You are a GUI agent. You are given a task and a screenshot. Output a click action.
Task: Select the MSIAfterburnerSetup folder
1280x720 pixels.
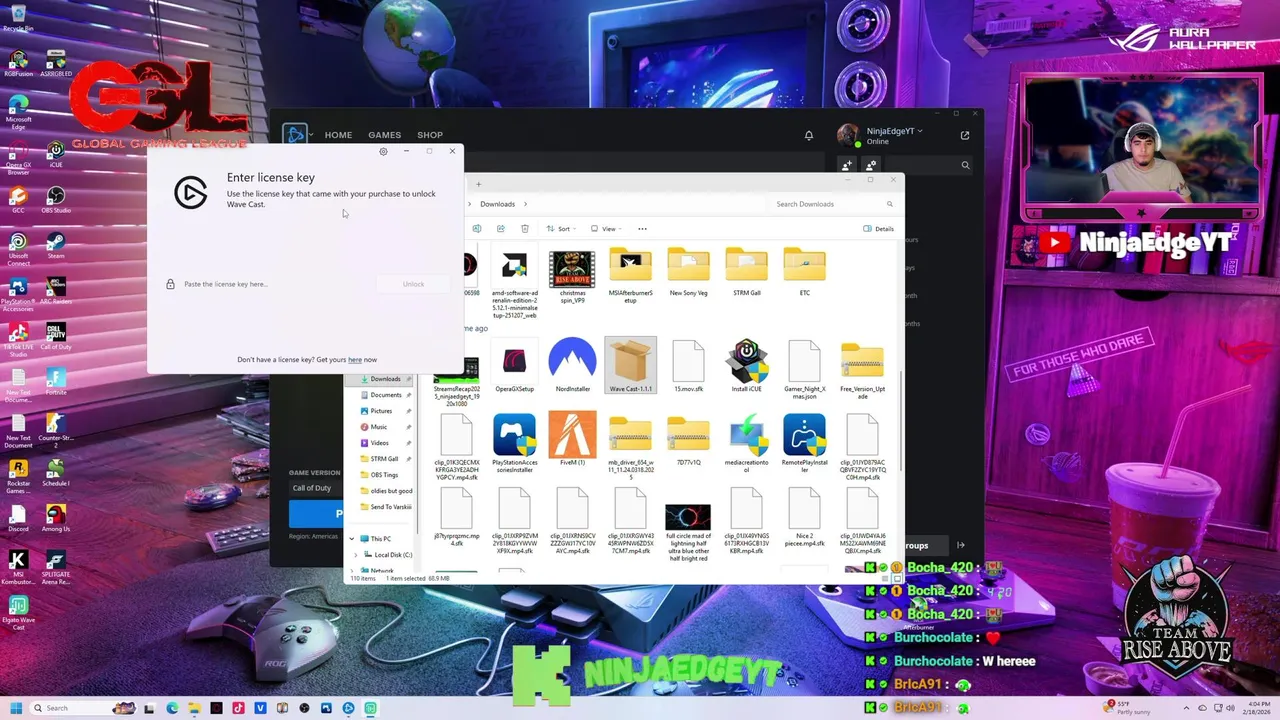631,274
